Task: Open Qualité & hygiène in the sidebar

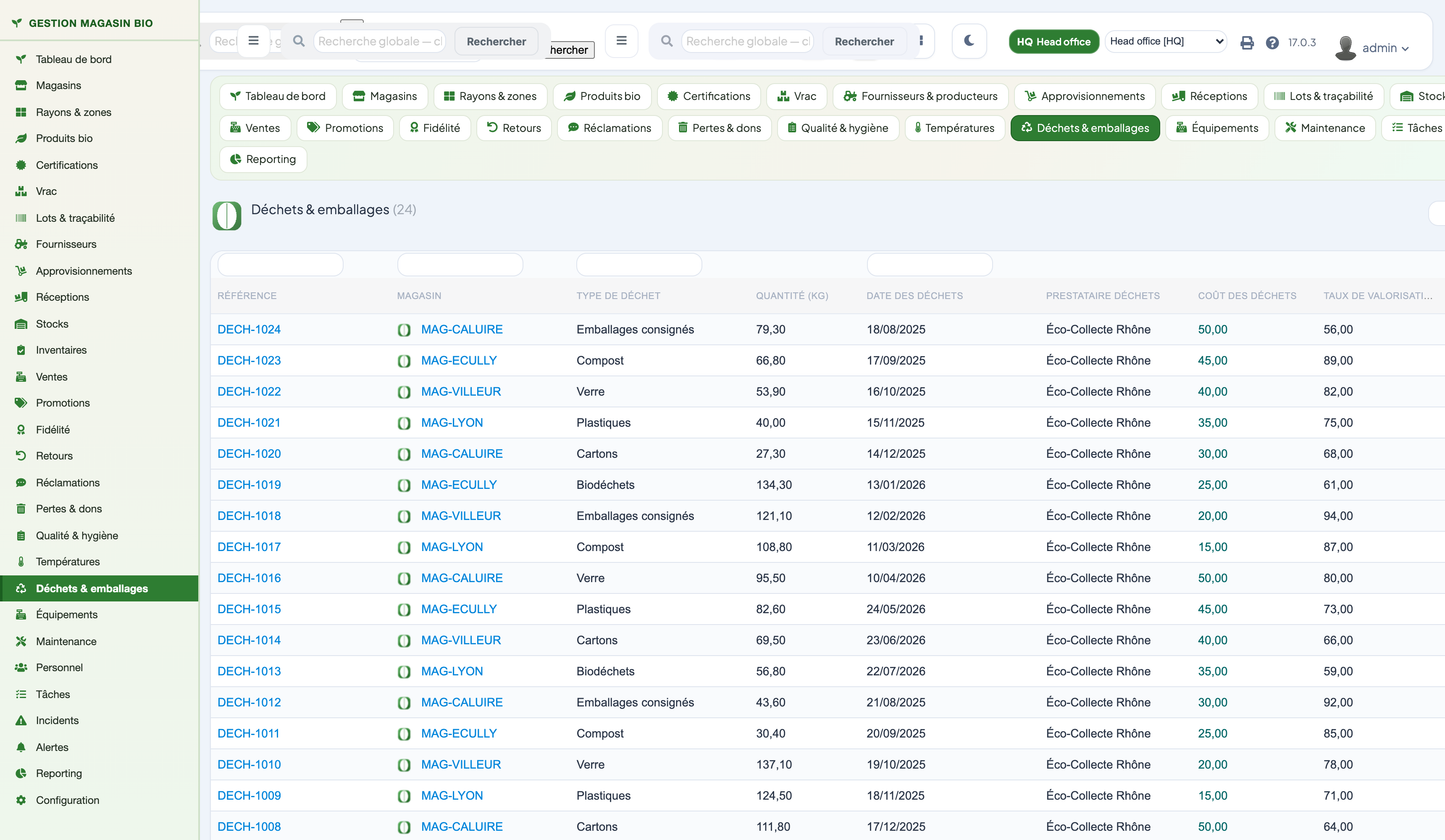Action: (99, 535)
